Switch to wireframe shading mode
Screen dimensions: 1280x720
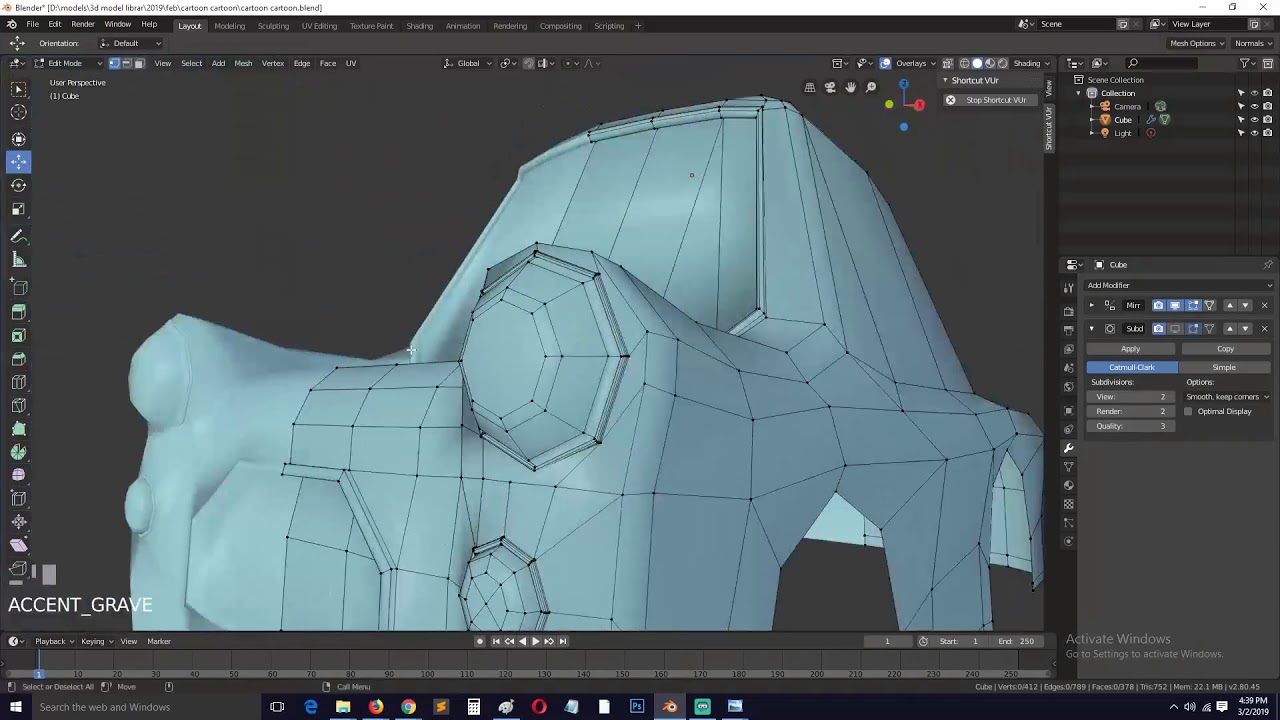click(x=964, y=63)
